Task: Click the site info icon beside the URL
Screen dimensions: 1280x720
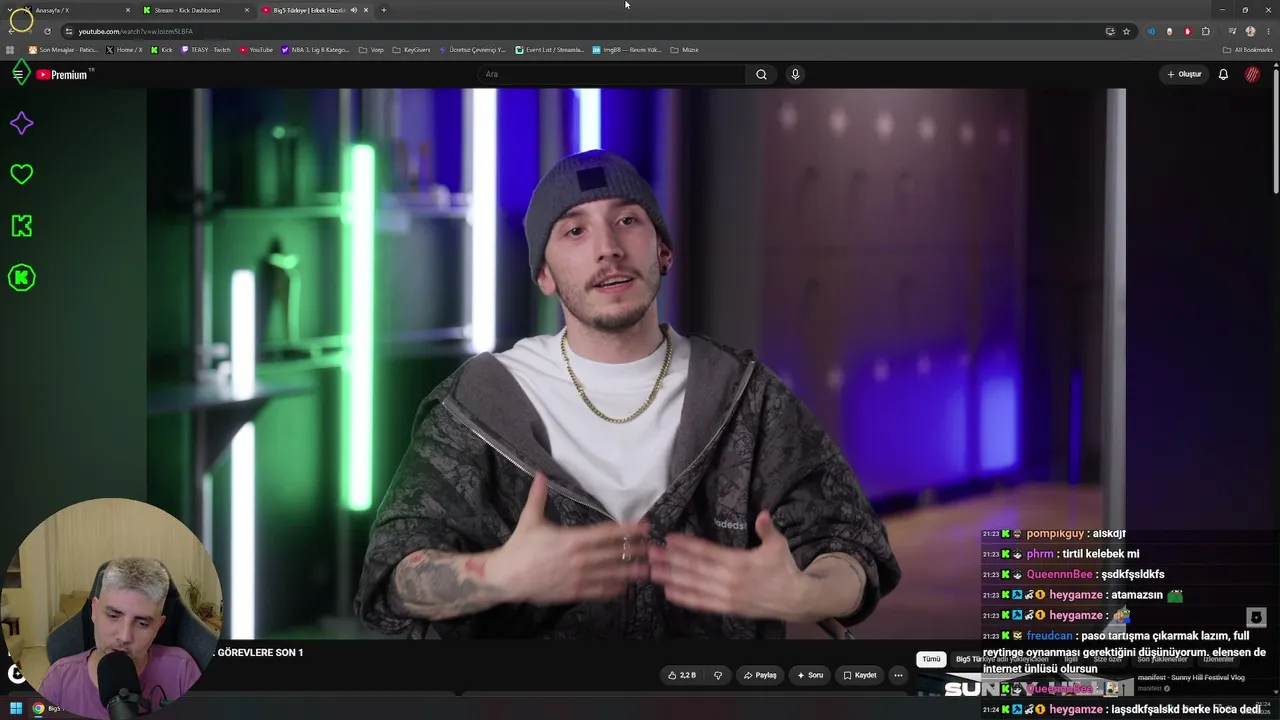Action: (x=68, y=31)
